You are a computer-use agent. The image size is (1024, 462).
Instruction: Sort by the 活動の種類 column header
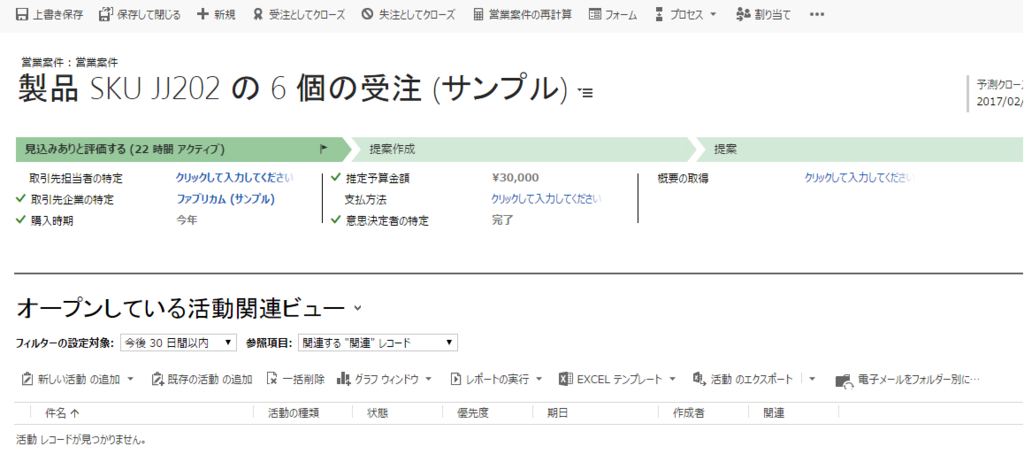pyautogui.click(x=294, y=414)
